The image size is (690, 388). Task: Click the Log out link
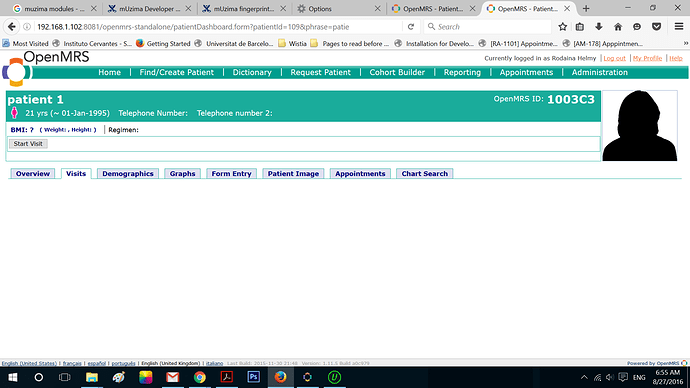coord(614,58)
